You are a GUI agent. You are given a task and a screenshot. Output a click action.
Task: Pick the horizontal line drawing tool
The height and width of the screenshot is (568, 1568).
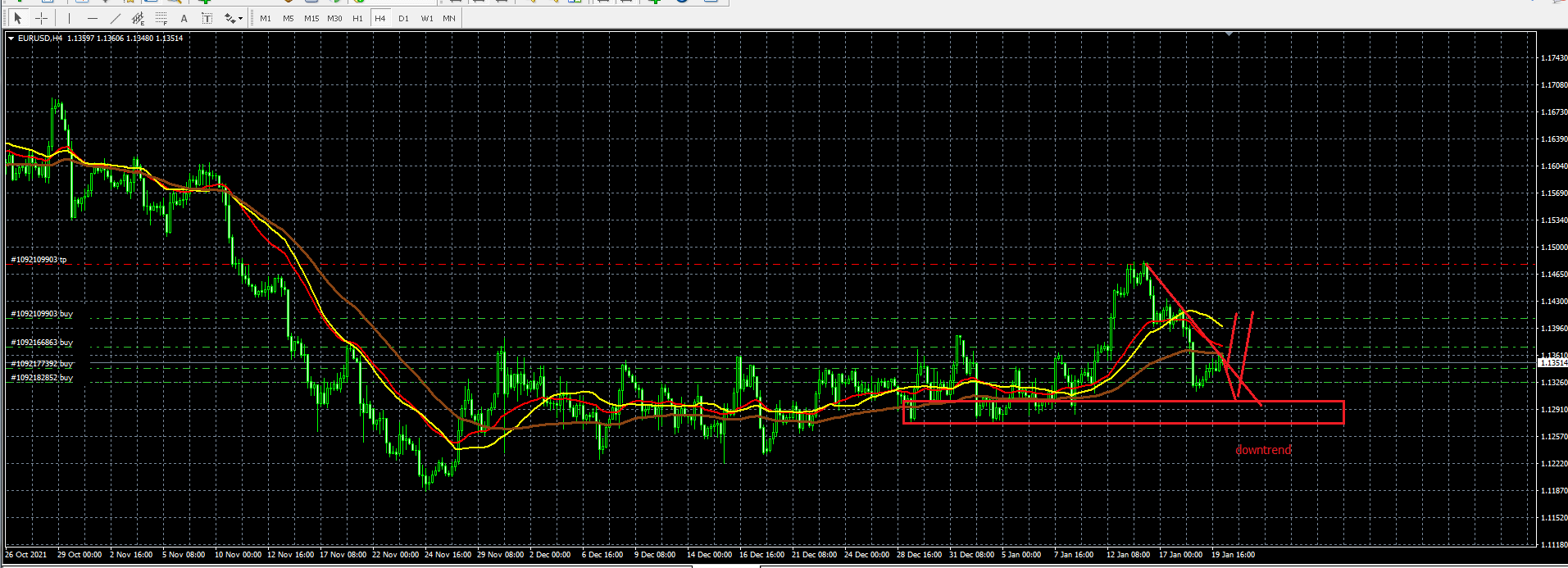coord(92,18)
